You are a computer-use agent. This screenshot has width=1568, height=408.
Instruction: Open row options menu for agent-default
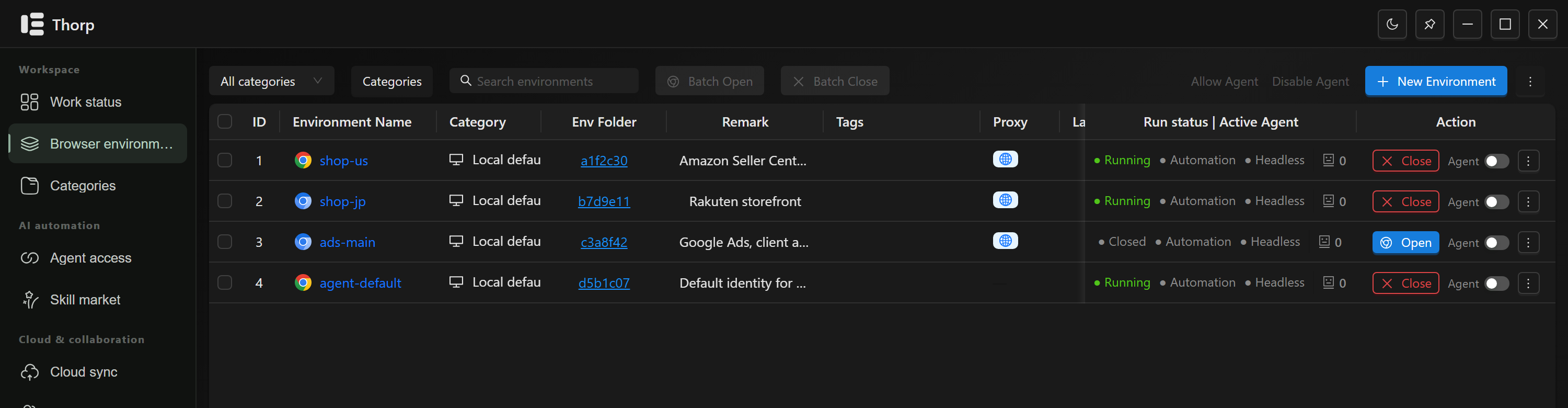[1528, 283]
